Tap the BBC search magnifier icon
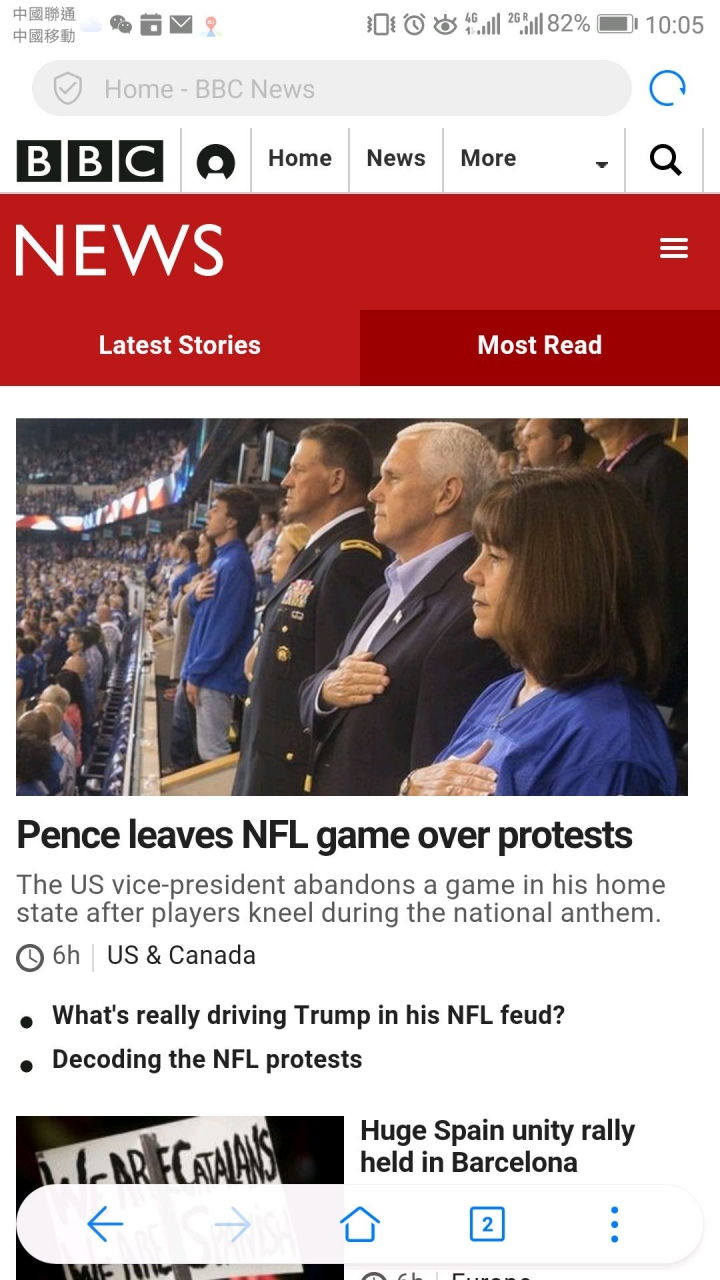Viewport: 720px width, 1280px height. pos(665,159)
